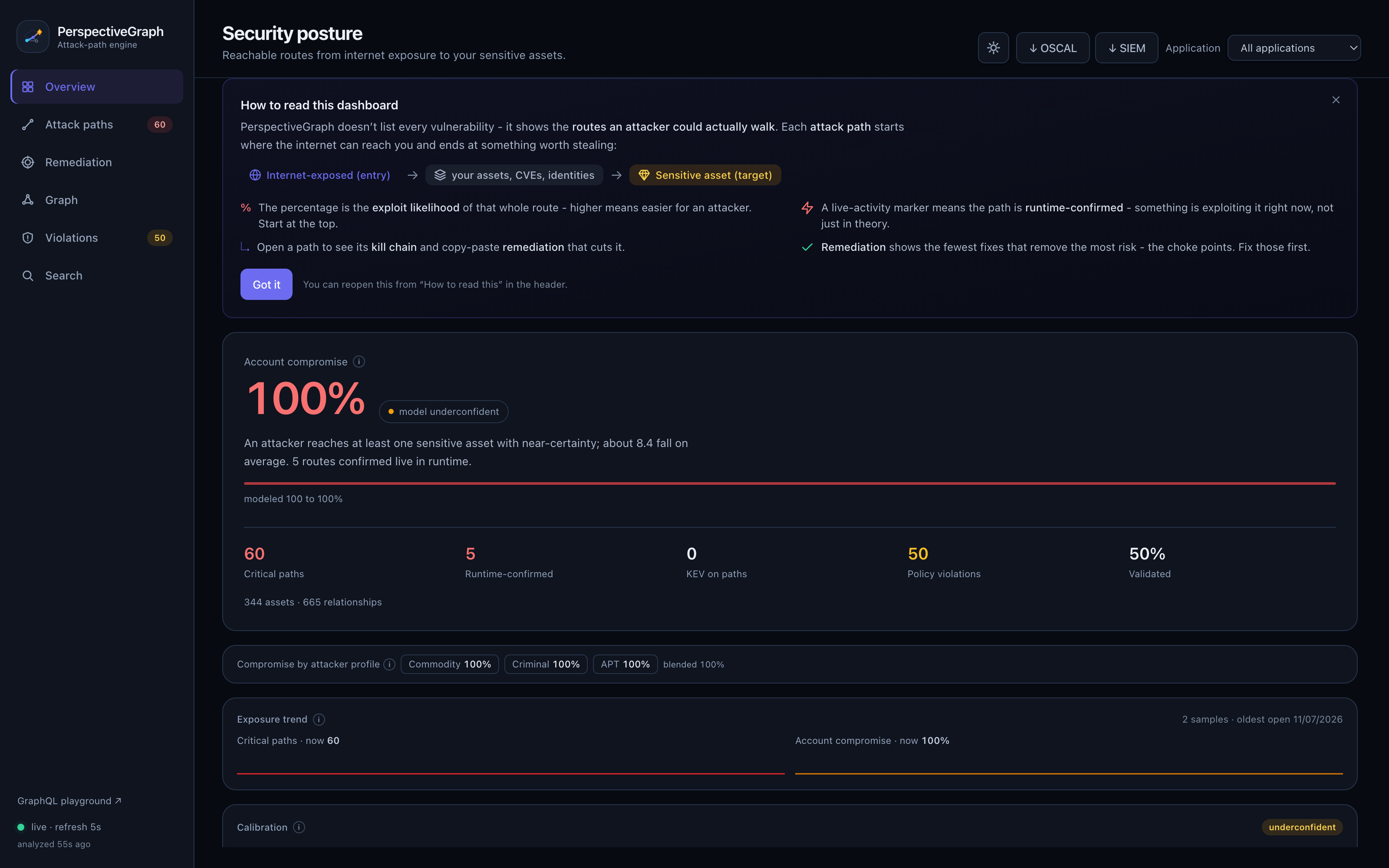Click the Remediation target icon
The height and width of the screenshot is (868, 1389).
27,162
